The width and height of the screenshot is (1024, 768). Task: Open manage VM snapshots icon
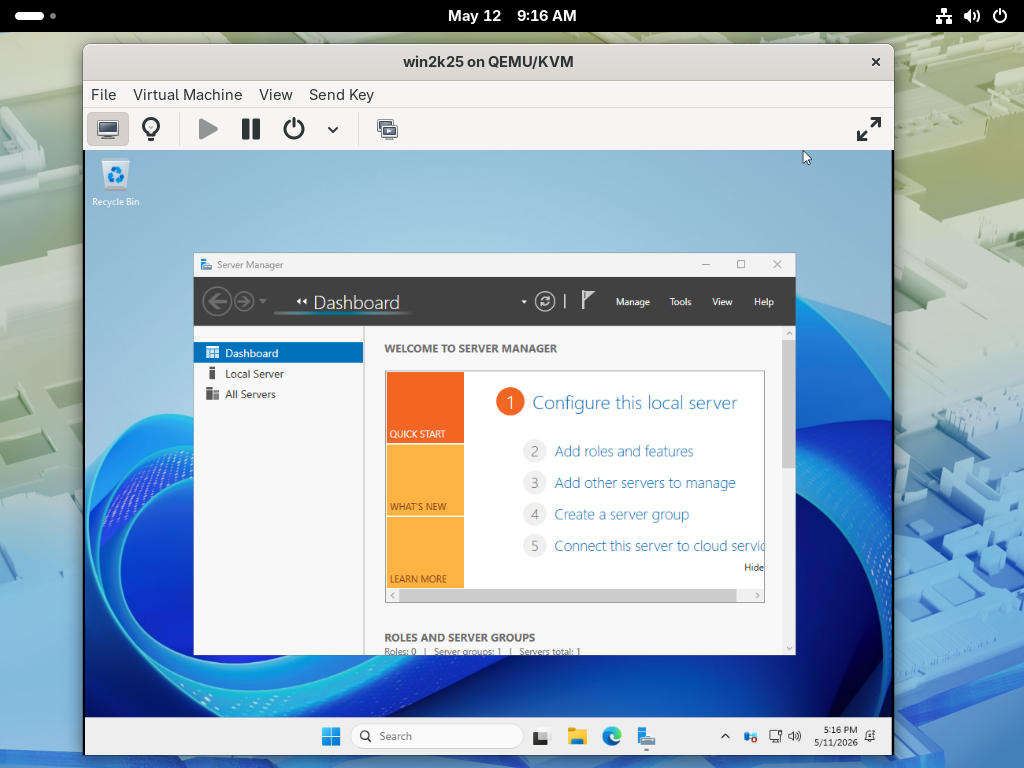point(387,129)
